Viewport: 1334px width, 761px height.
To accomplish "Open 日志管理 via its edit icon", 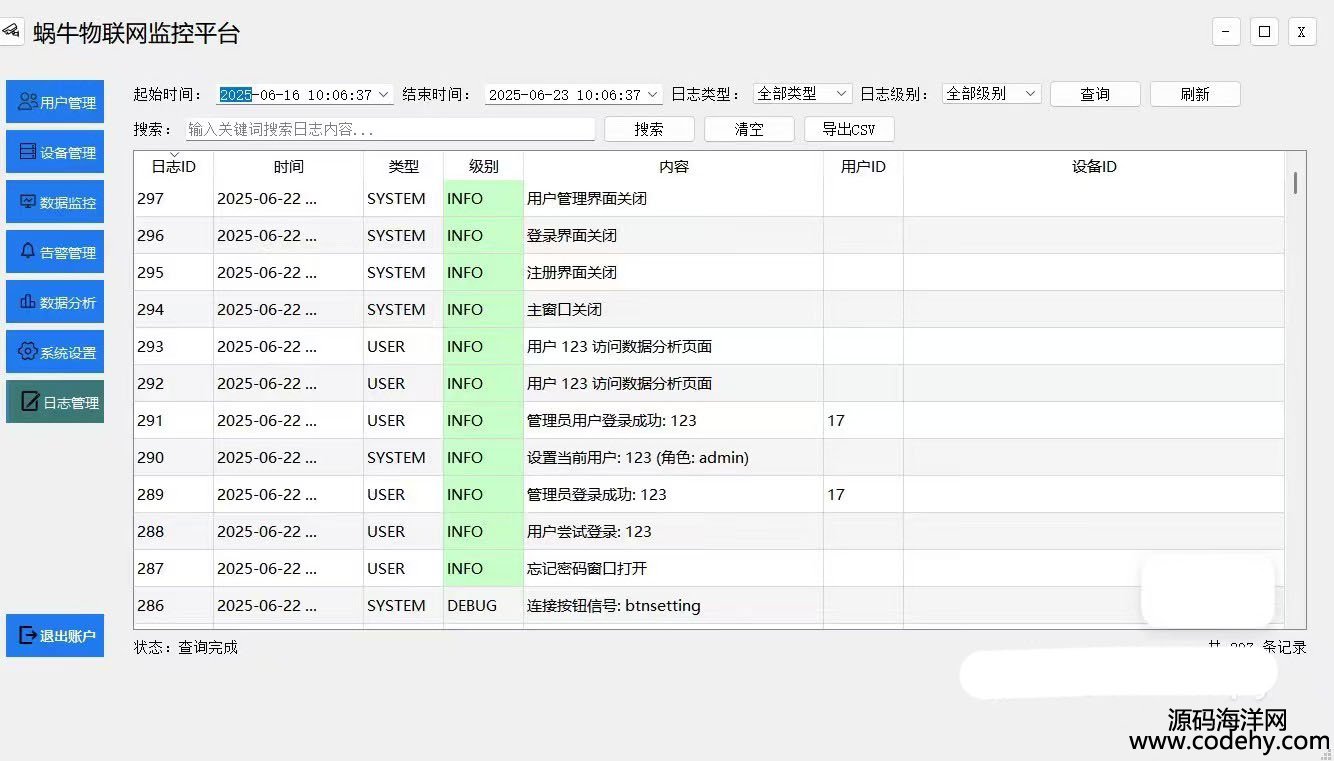I will point(31,402).
